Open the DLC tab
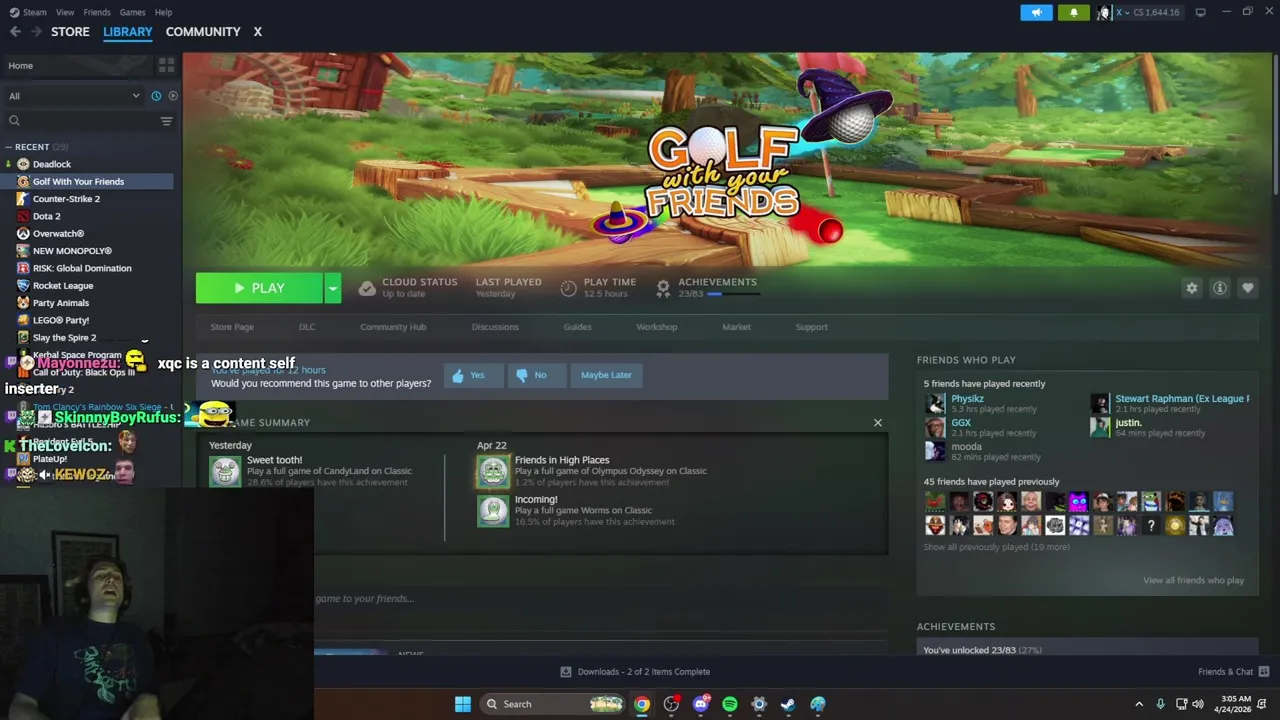The width and height of the screenshot is (1280, 720). [307, 327]
